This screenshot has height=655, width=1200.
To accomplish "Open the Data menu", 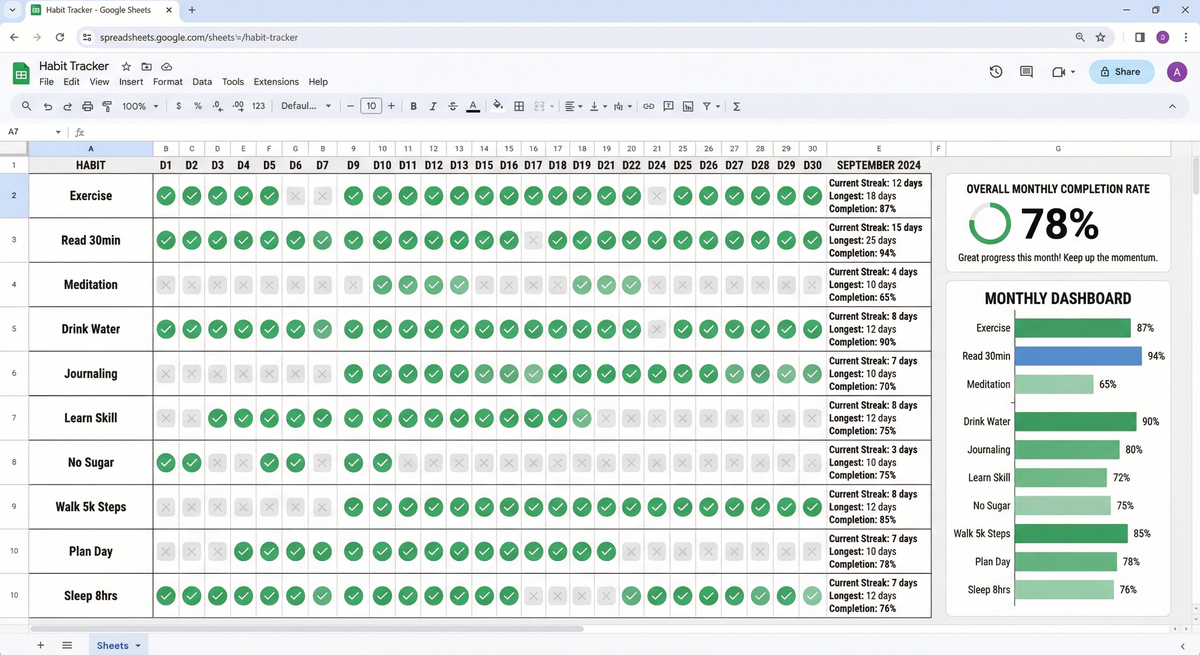I will 202,82.
